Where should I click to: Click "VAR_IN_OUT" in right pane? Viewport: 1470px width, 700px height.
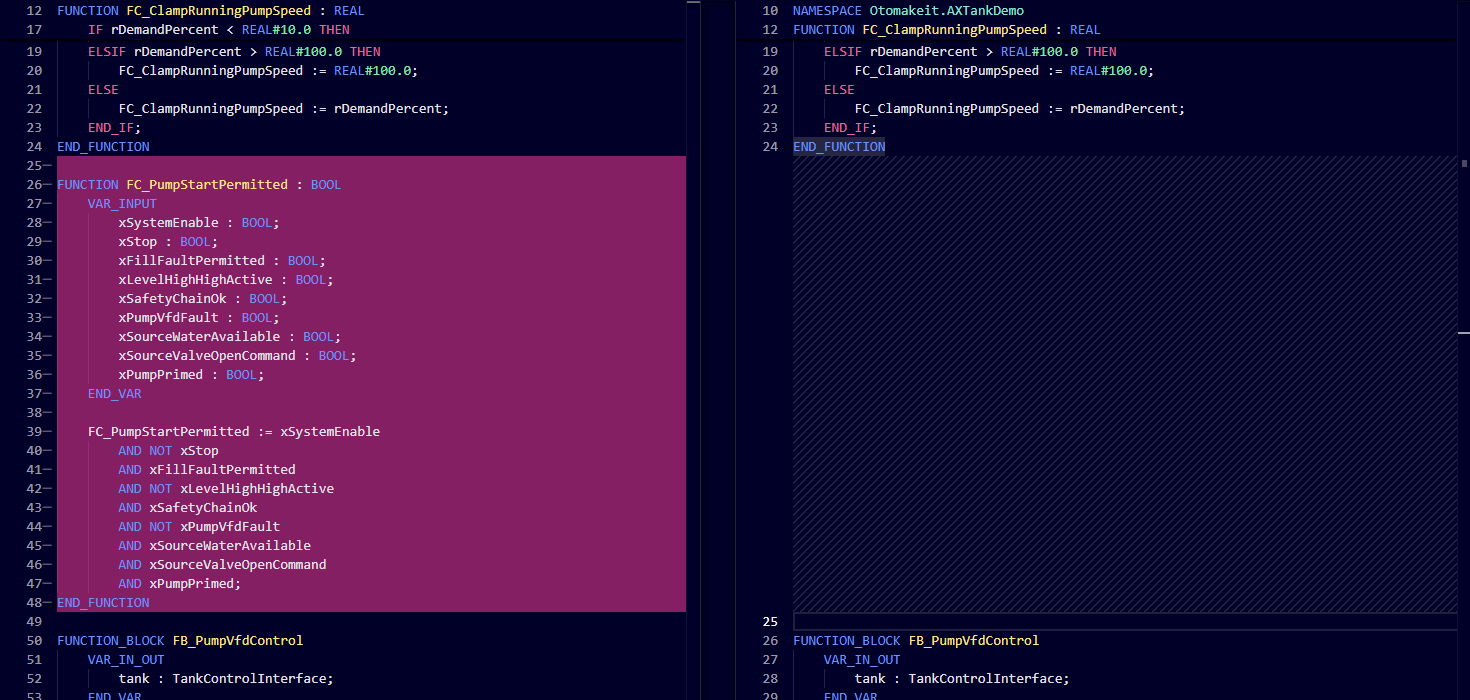(862, 659)
